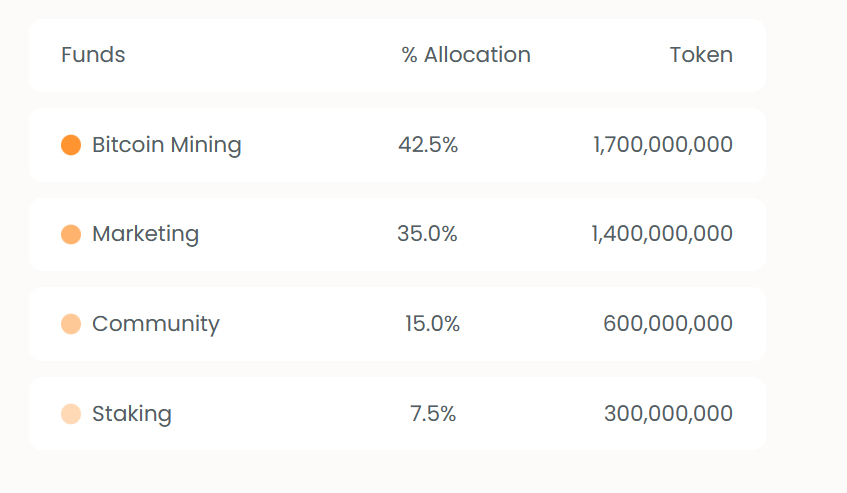Select the 1,400,000,000 token amount
Viewport: 847px width, 493px height.
662,234
